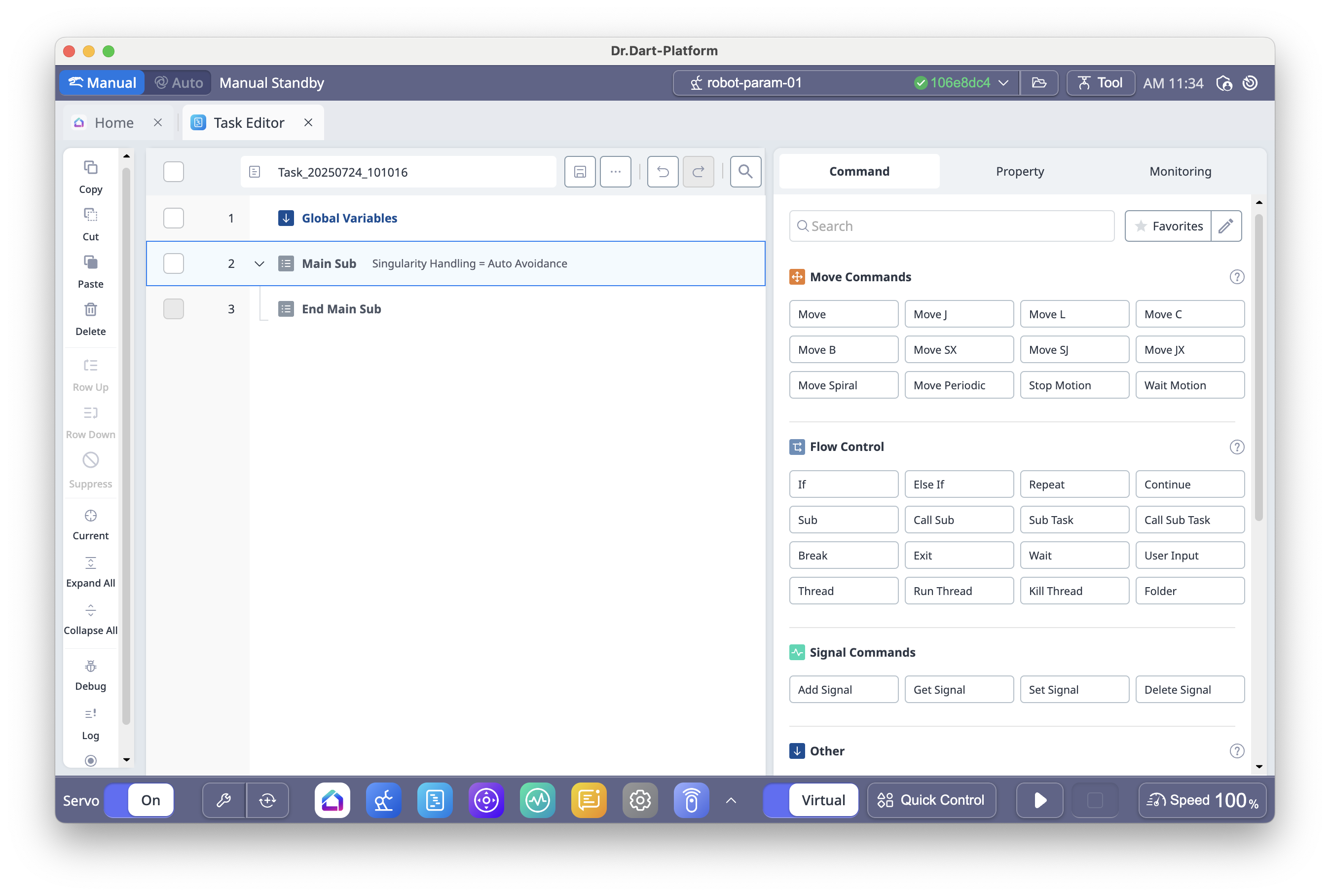Click the Move Commands help icon
The height and width of the screenshot is (896, 1330).
click(1236, 277)
